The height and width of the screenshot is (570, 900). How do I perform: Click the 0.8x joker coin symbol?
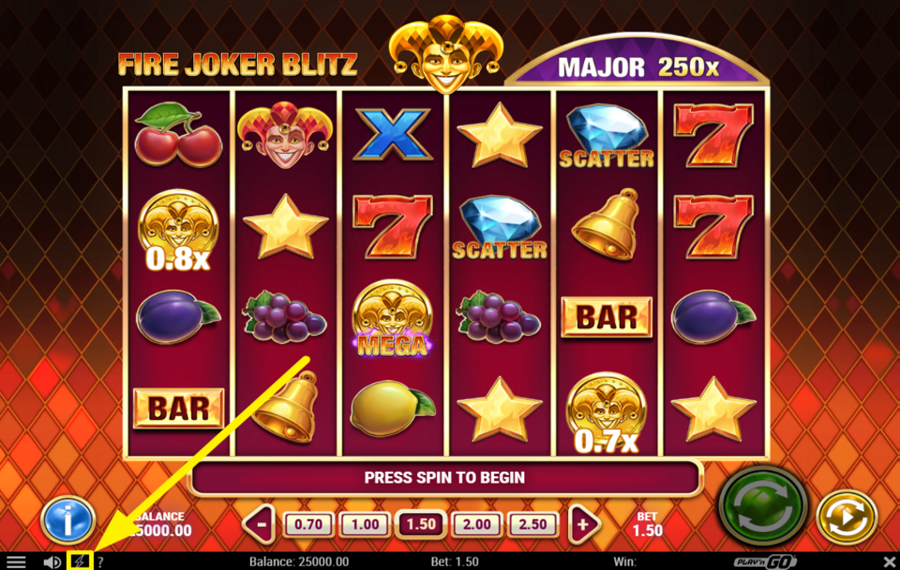pos(178,230)
